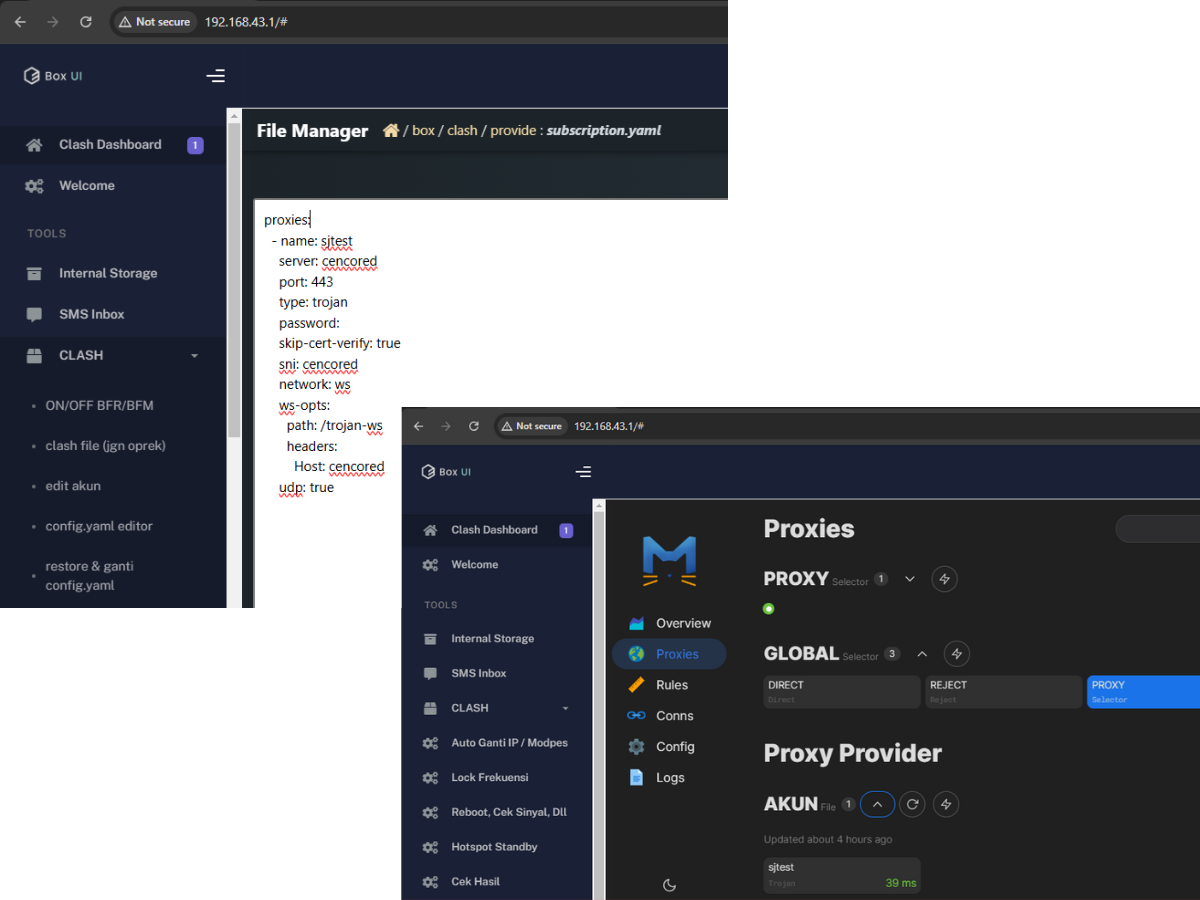Select the DIRECT proxy in GLOBAL group
The height and width of the screenshot is (900, 1200).
click(842, 692)
